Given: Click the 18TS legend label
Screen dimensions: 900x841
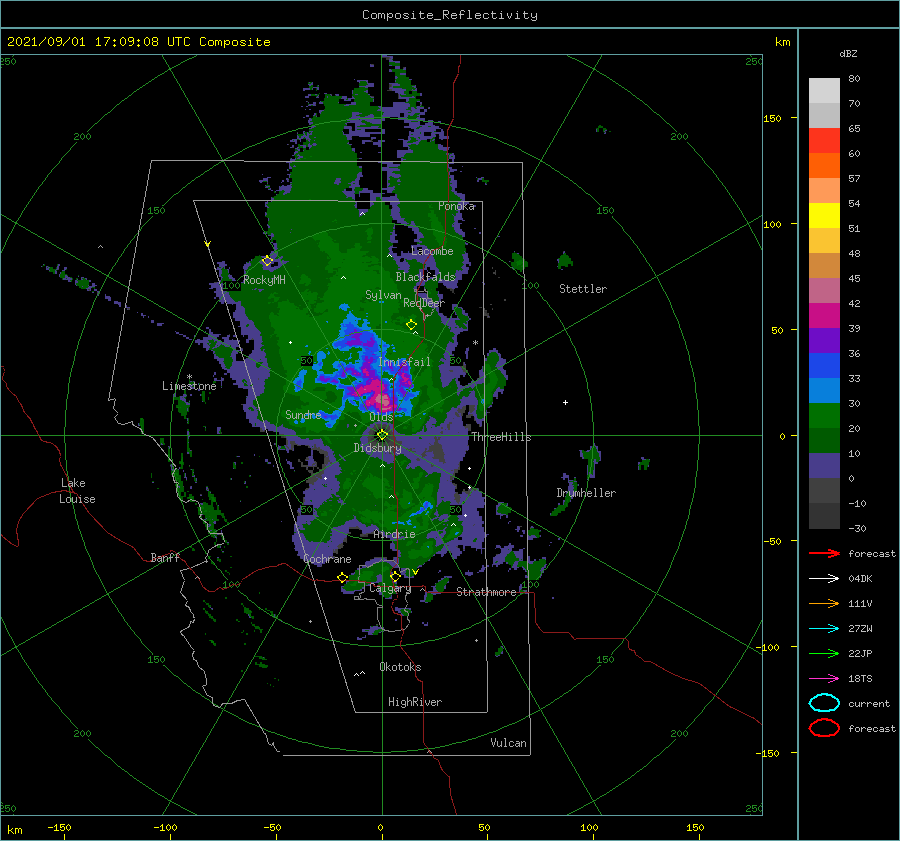Looking at the screenshot, I should pos(860,679).
